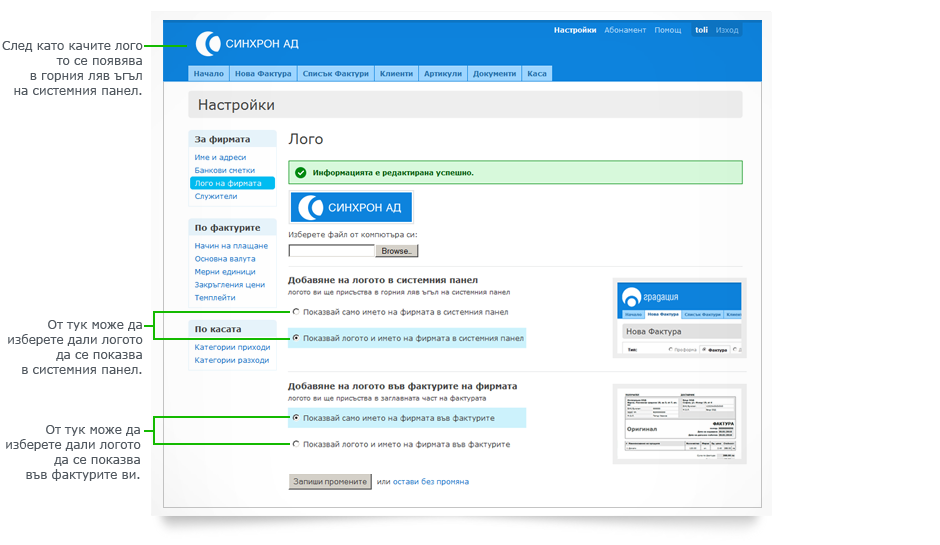Open Основна валута settings link
Image resolution: width=940 pixels, height=545 pixels.
(224, 259)
